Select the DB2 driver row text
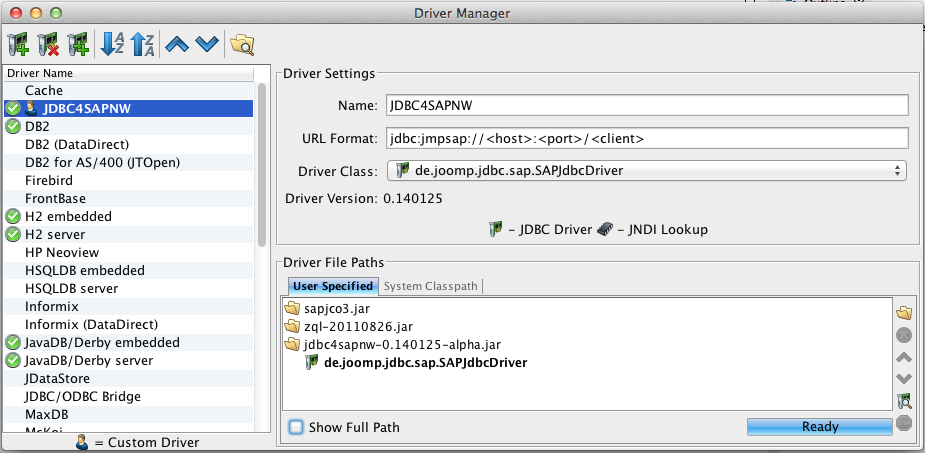Viewport: 925px width, 453px height. tap(37, 126)
